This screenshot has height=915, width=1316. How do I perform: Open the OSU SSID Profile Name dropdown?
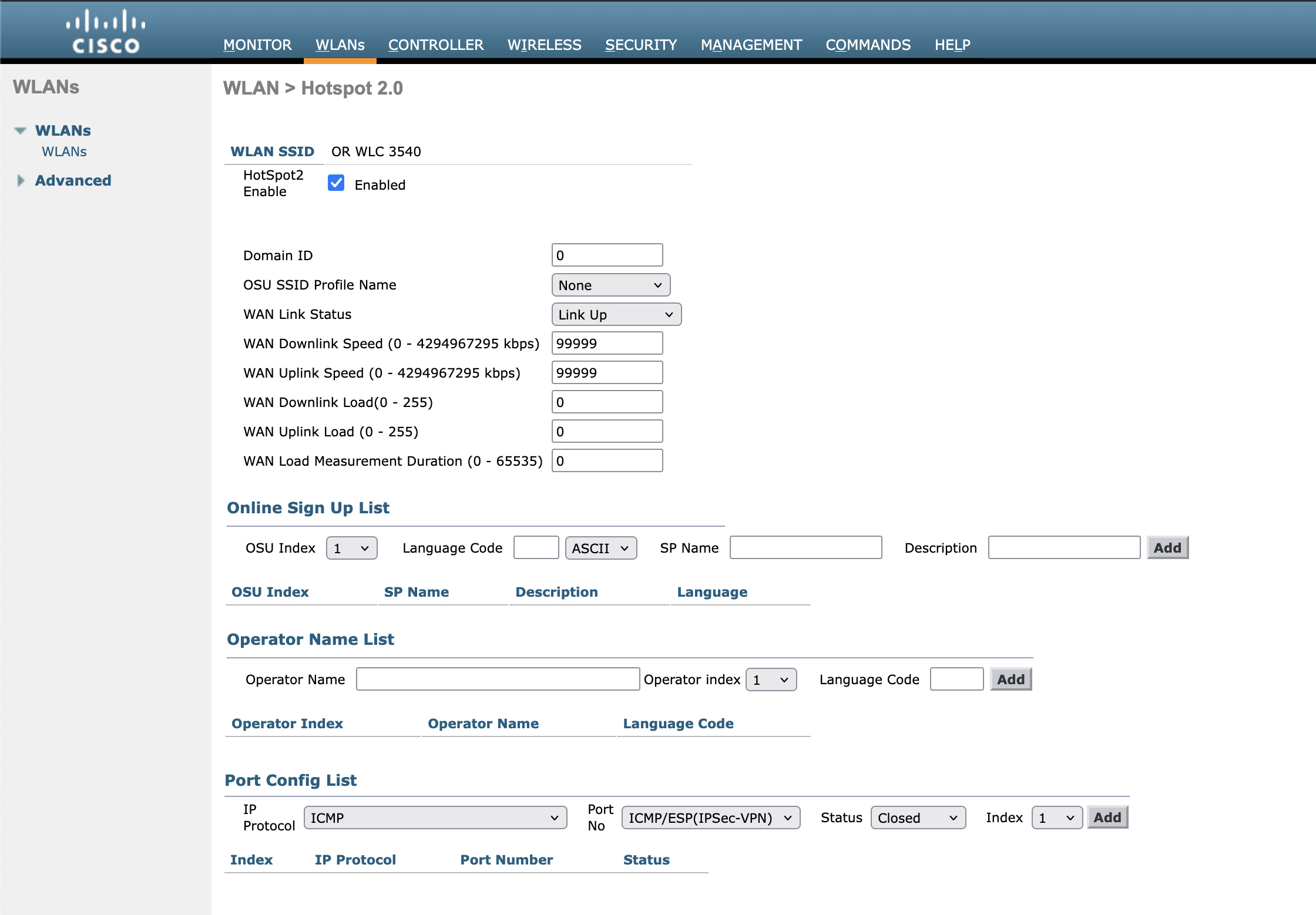[611, 285]
